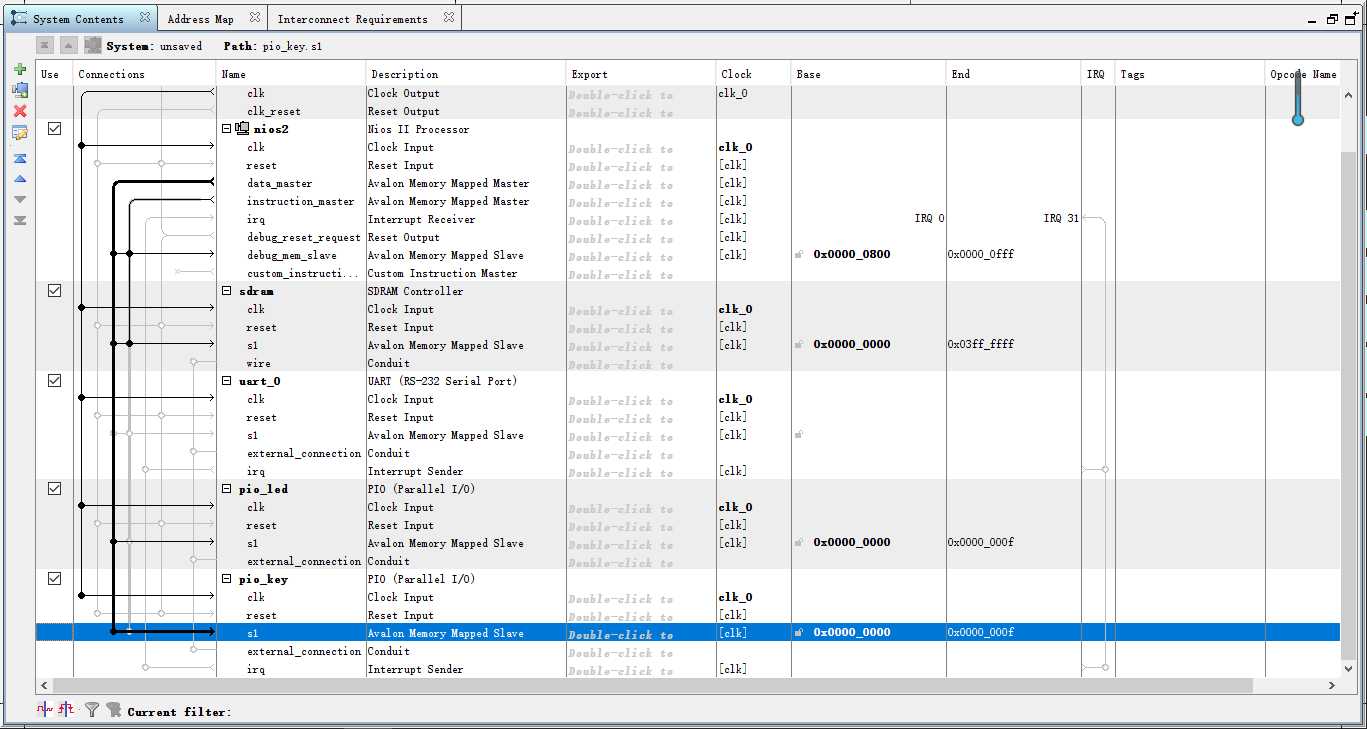Uncheck the Use box for uart_0
1367x729 pixels.
54,381
